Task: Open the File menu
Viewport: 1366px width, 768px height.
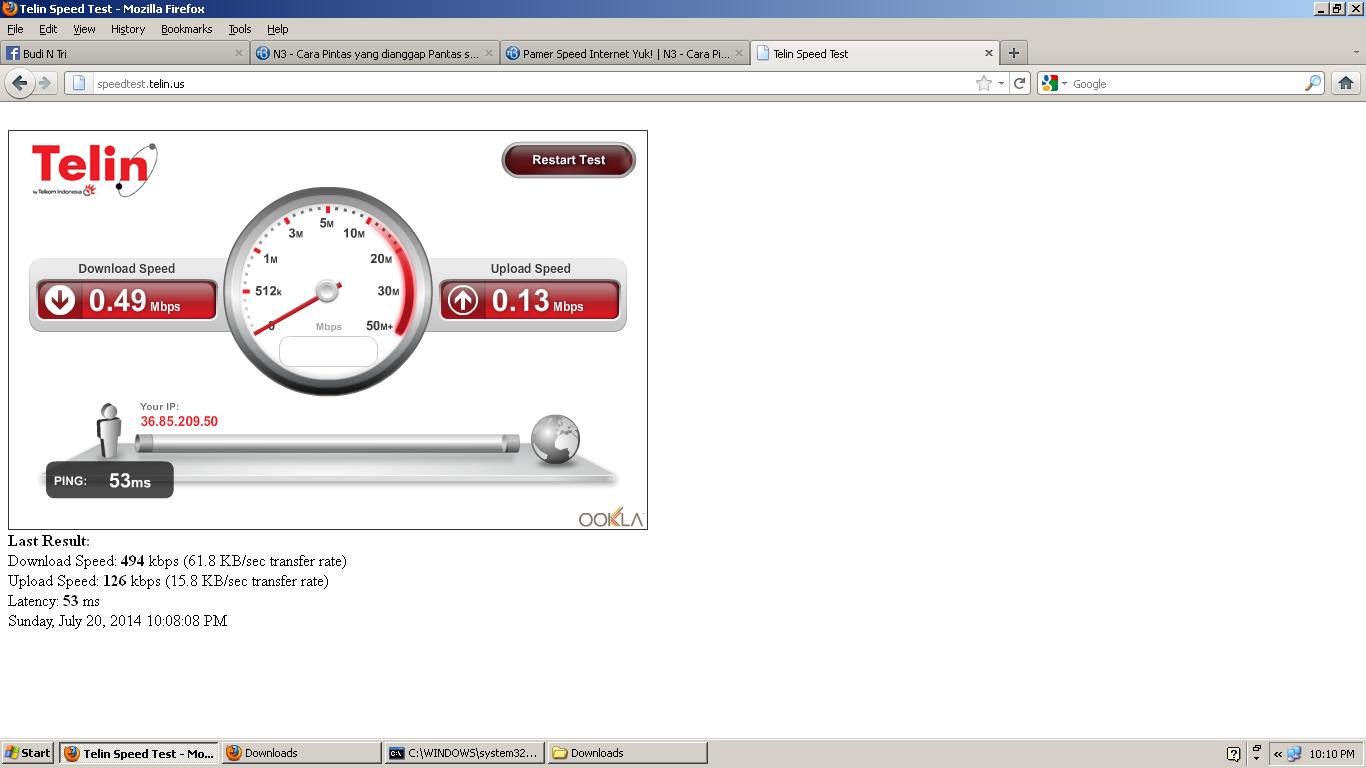Action: point(15,29)
